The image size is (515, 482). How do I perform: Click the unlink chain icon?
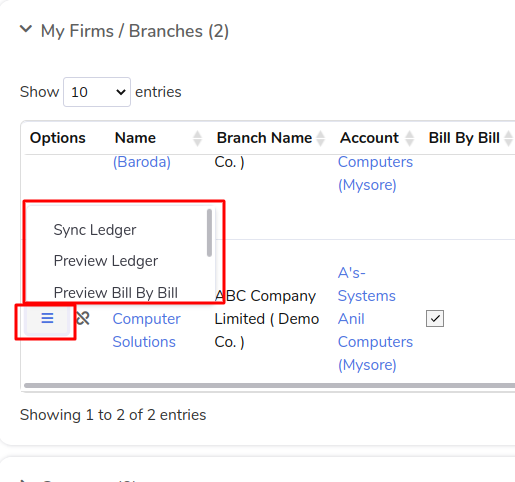83,318
